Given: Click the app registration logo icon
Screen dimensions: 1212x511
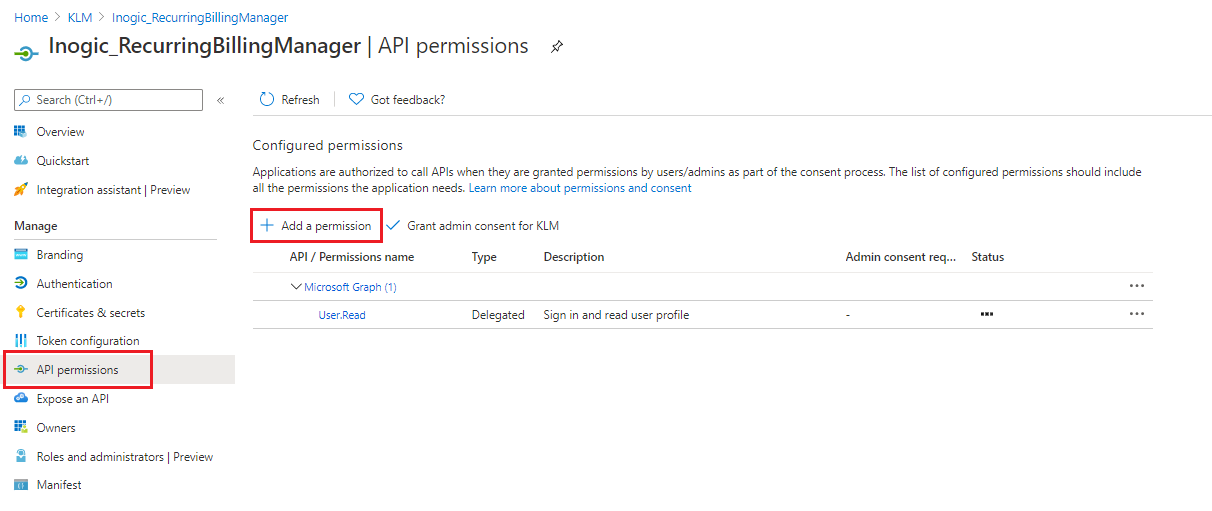Looking at the screenshot, I should [x=26, y=52].
